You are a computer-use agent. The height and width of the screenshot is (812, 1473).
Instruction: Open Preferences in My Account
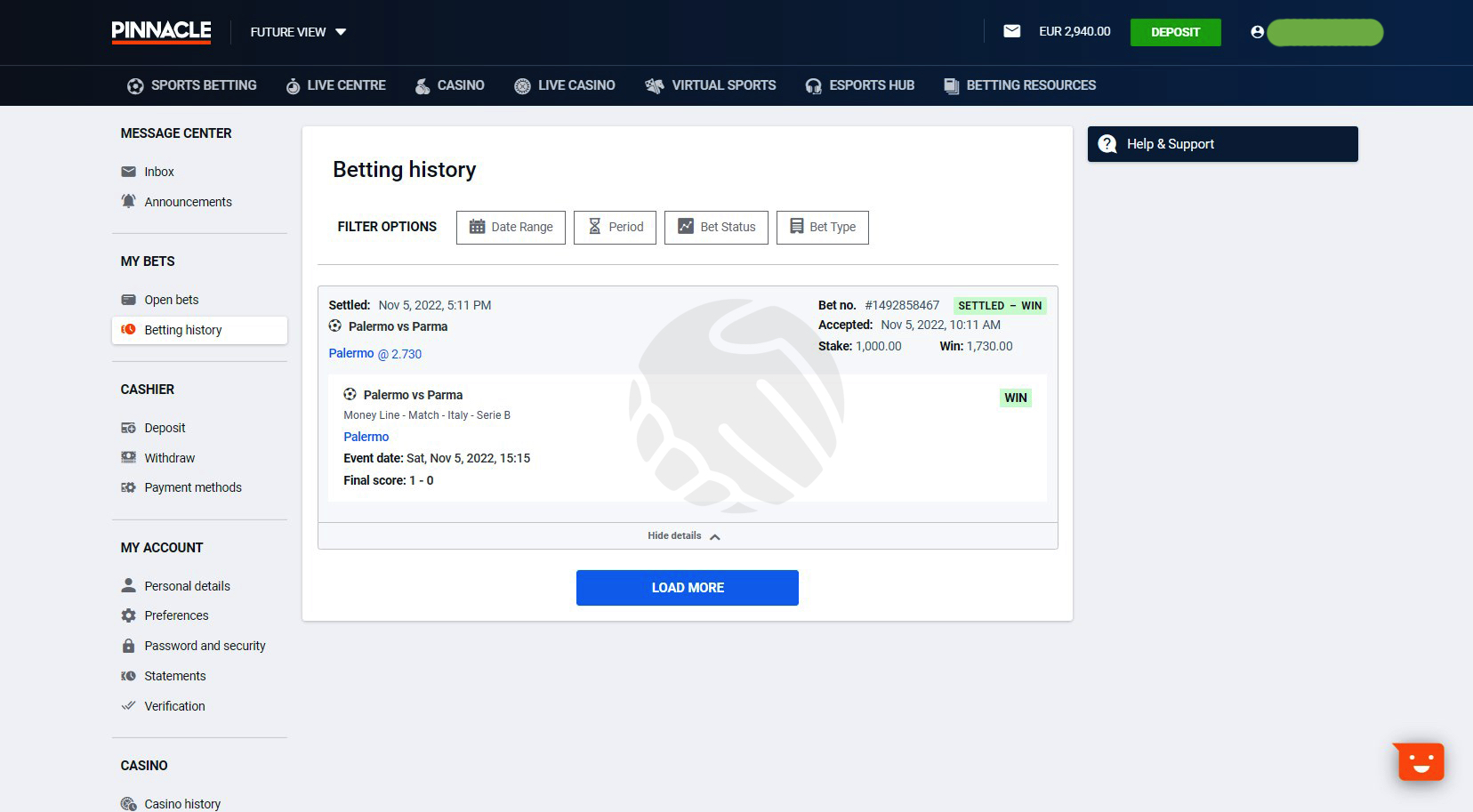(176, 615)
